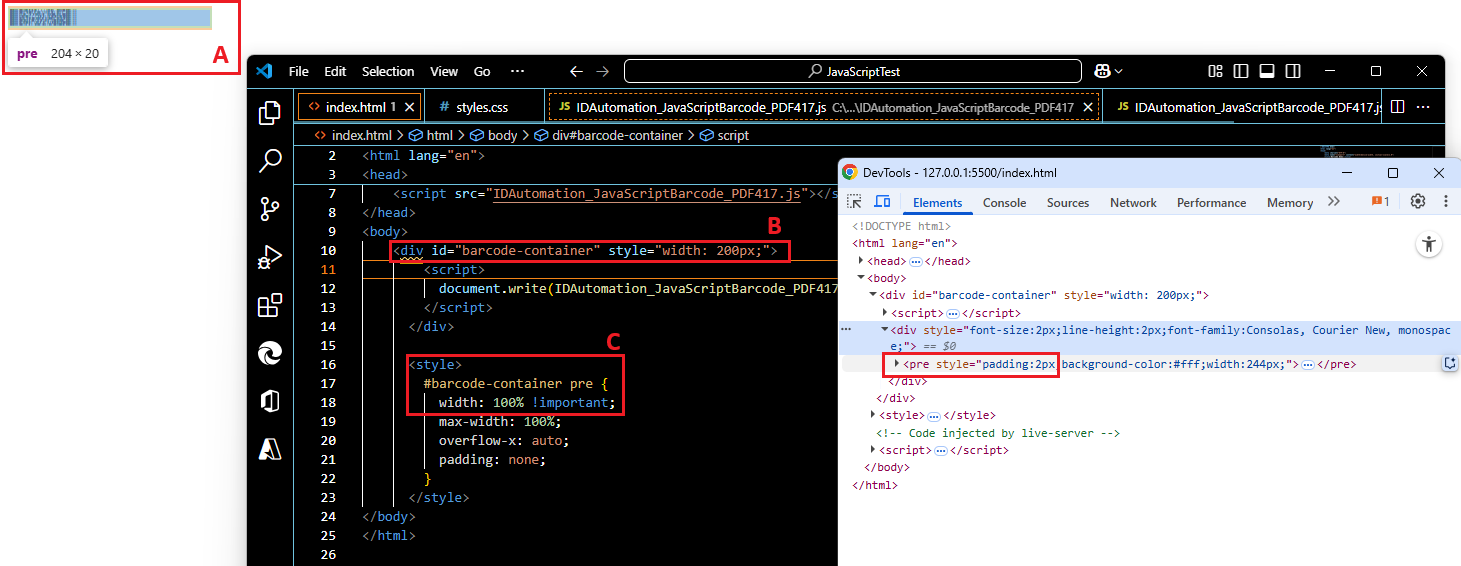Toggle the bottom panel layout button
This screenshot has width=1461, height=566.
[x=1267, y=71]
